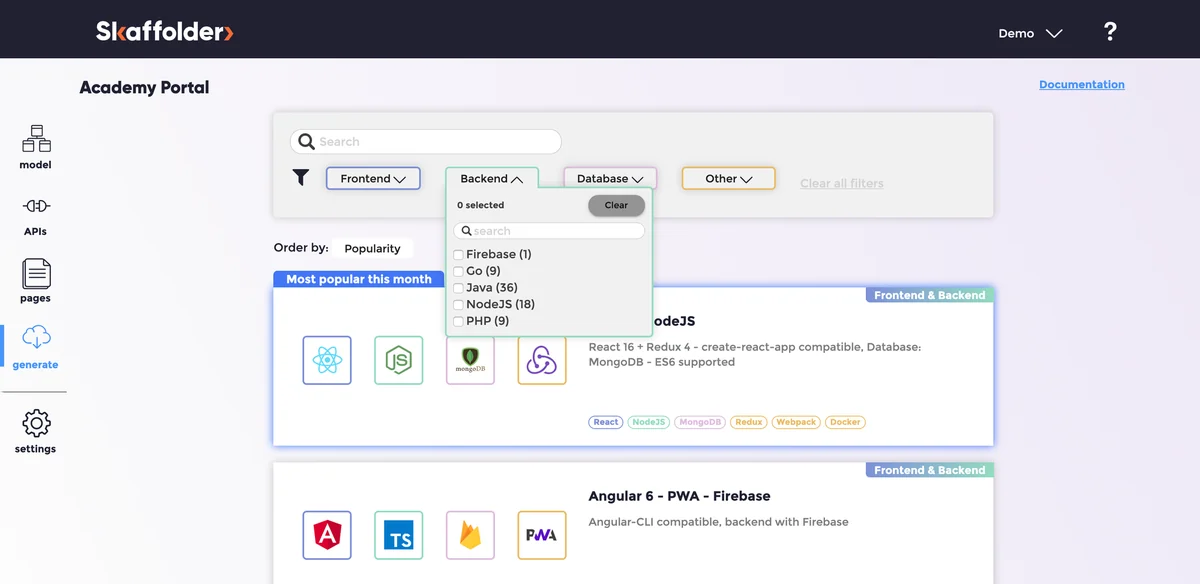
Task: Open the Other filter dropdown
Action: 728,179
